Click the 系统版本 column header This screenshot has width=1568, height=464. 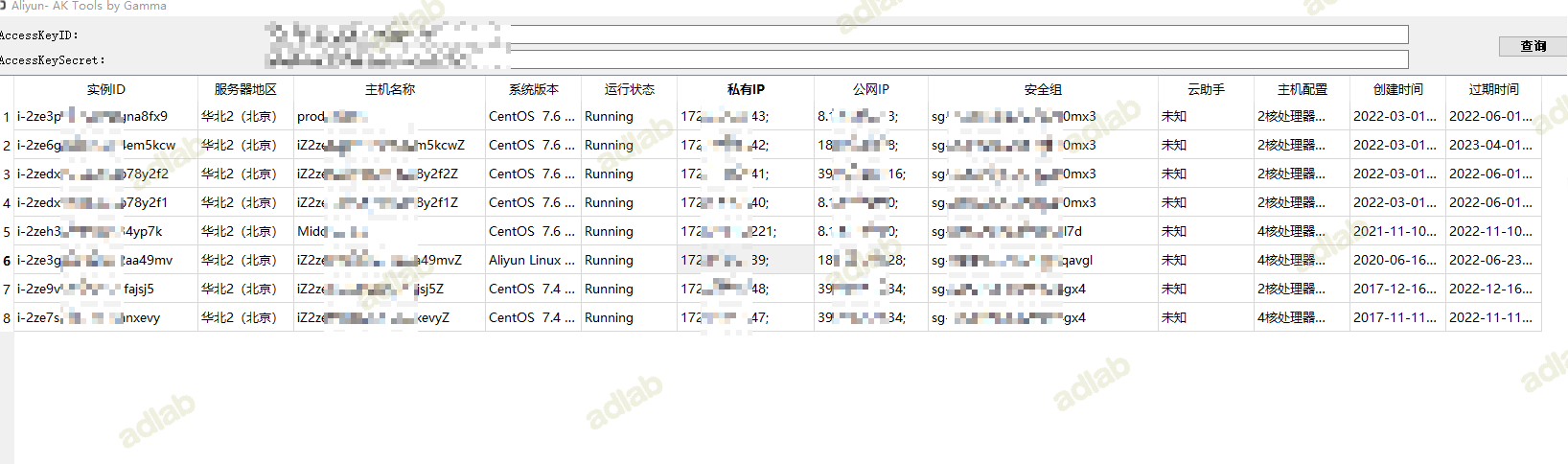click(x=533, y=89)
